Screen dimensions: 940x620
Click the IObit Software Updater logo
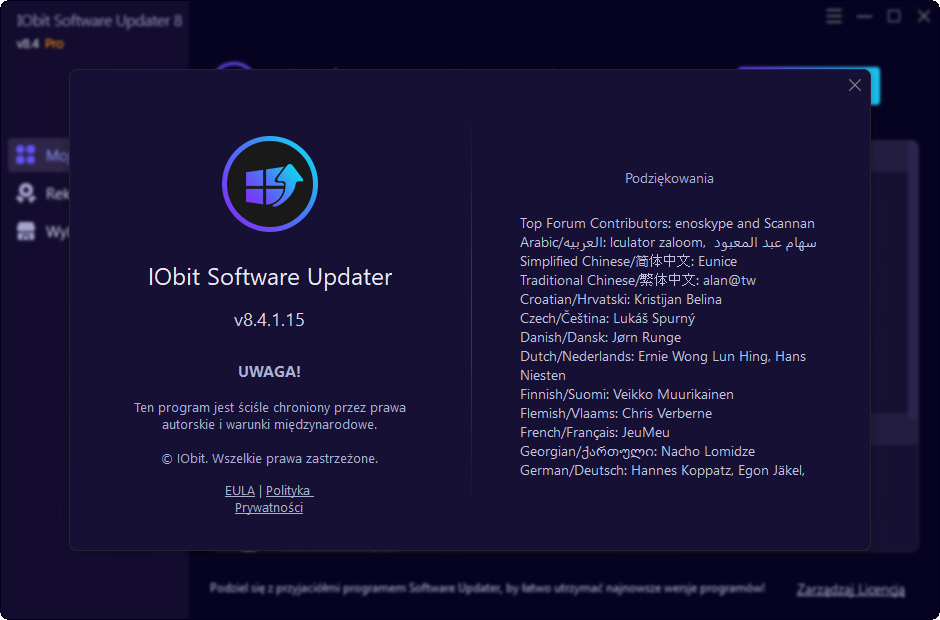click(x=270, y=184)
